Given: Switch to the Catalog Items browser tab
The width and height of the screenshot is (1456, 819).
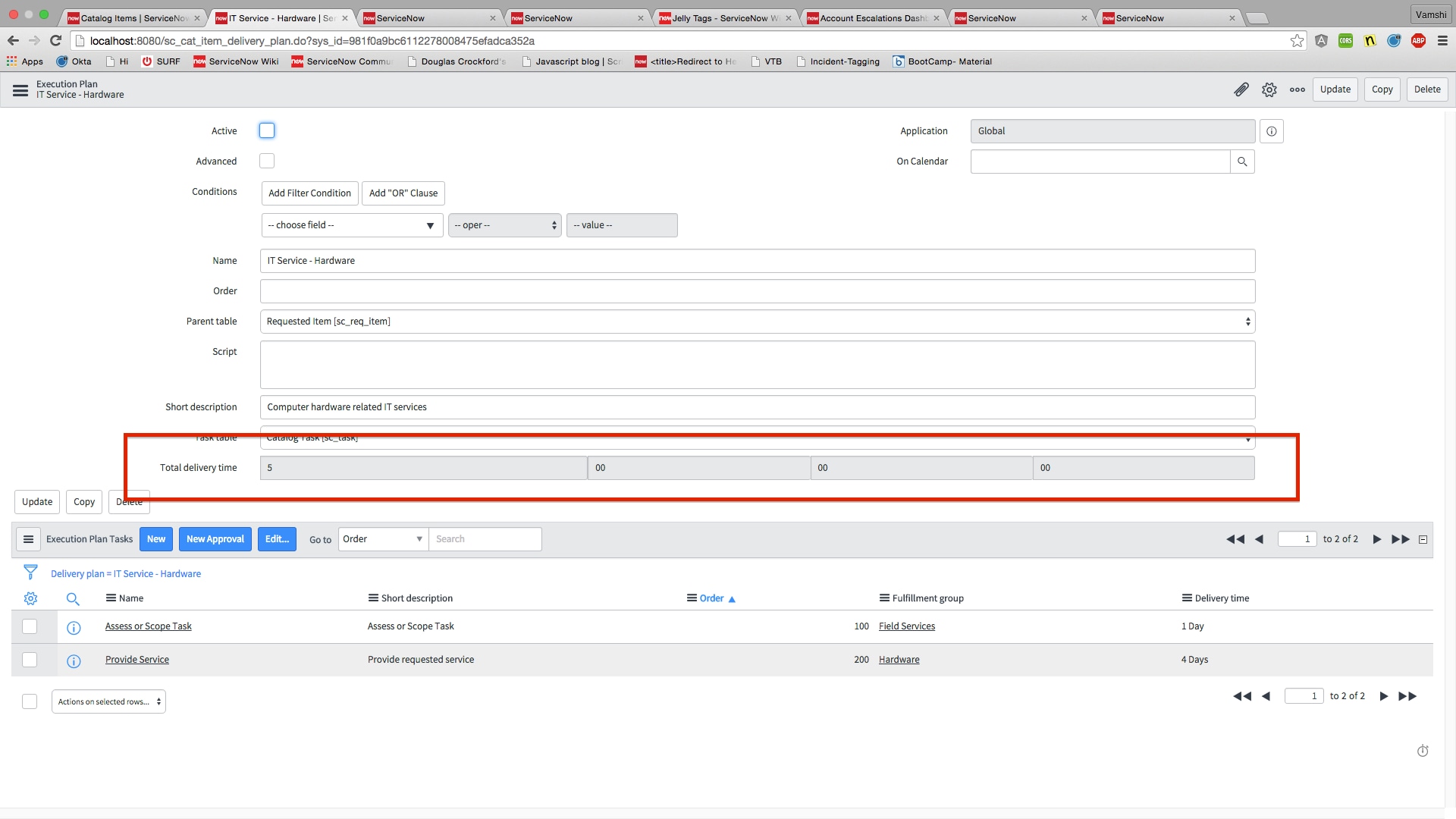Looking at the screenshot, I should (x=129, y=17).
